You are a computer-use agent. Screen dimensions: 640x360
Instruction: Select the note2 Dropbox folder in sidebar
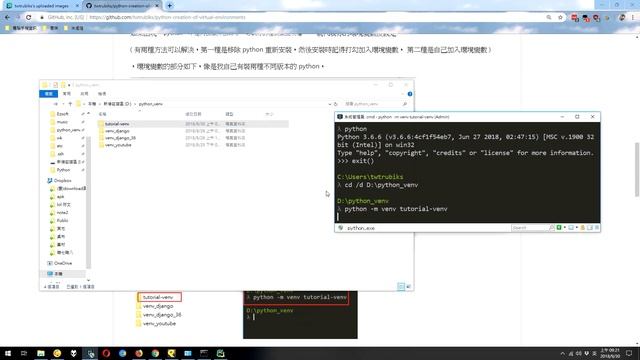pyautogui.click(x=62, y=213)
